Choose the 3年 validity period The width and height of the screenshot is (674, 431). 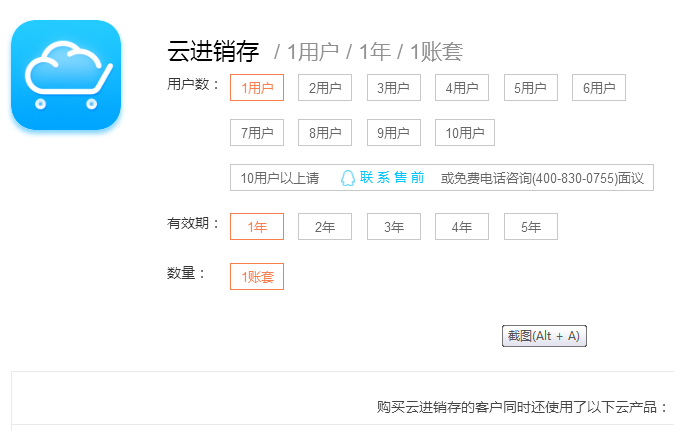(394, 226)
